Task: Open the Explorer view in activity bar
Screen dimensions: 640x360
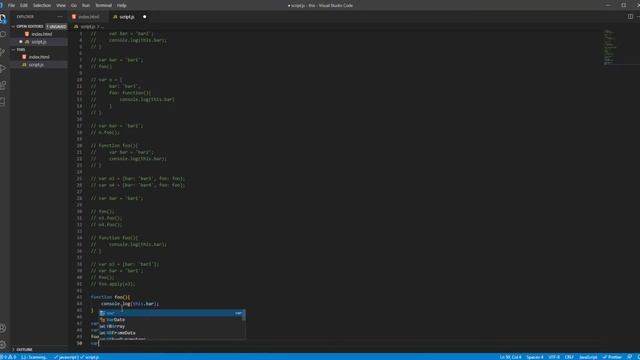Action: point(3,18)
